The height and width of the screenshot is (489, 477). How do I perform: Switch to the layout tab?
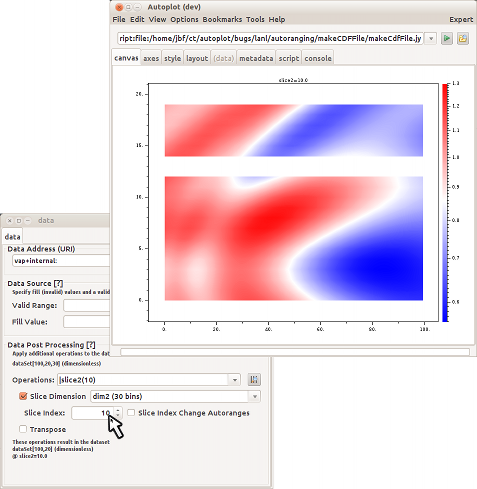pos(197,58)
